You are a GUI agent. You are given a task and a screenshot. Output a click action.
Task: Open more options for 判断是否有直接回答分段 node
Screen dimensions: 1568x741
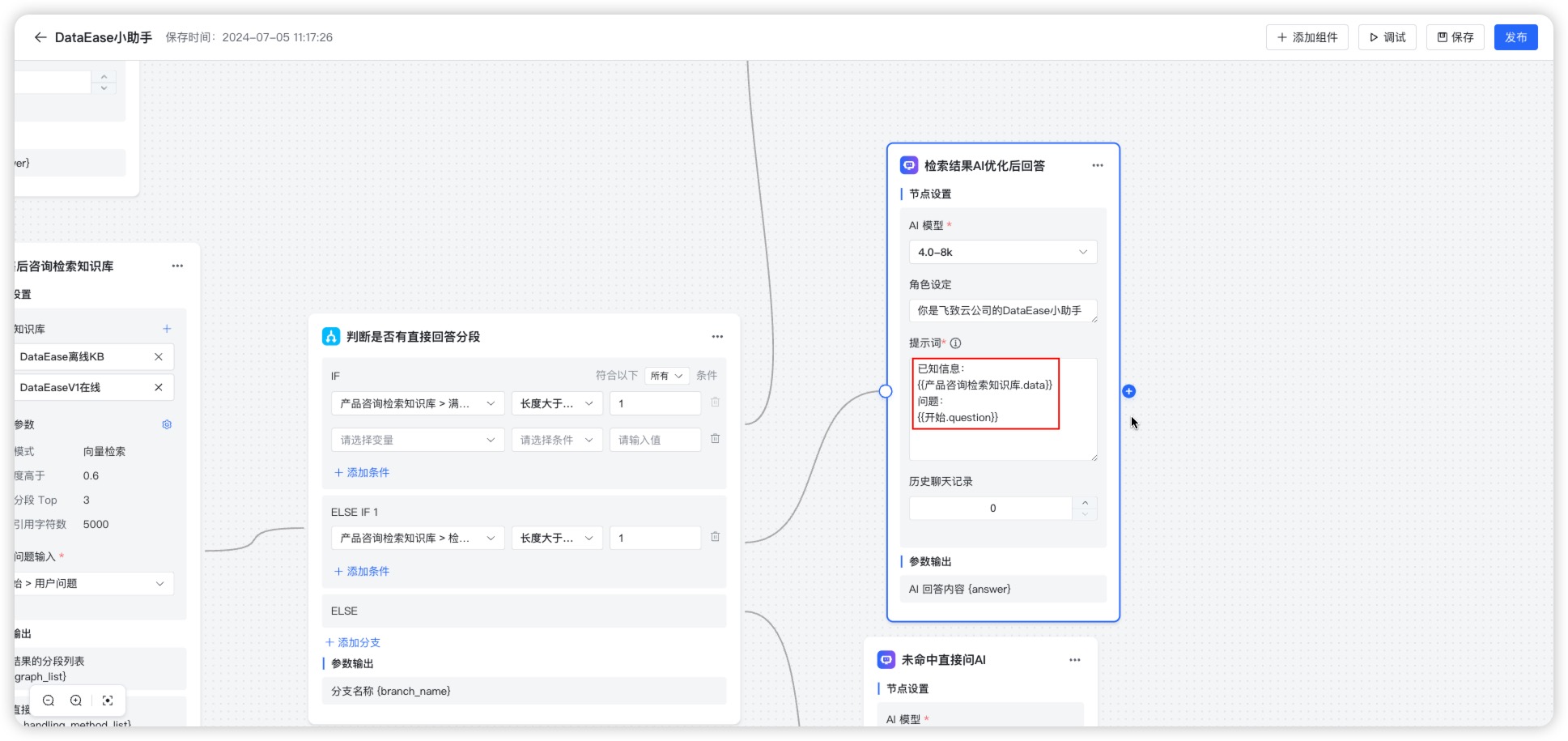717,336
